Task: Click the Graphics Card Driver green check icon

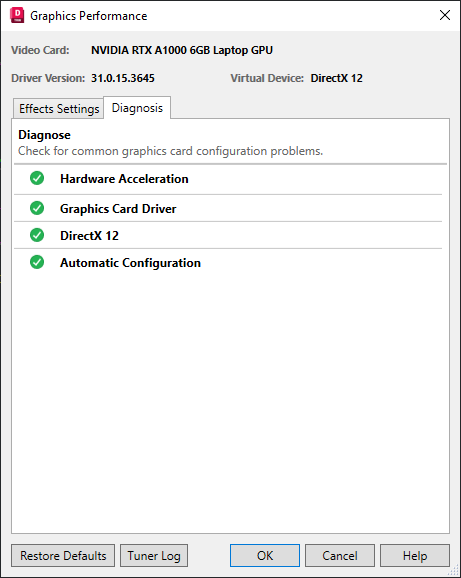Action: coord(37,208)
